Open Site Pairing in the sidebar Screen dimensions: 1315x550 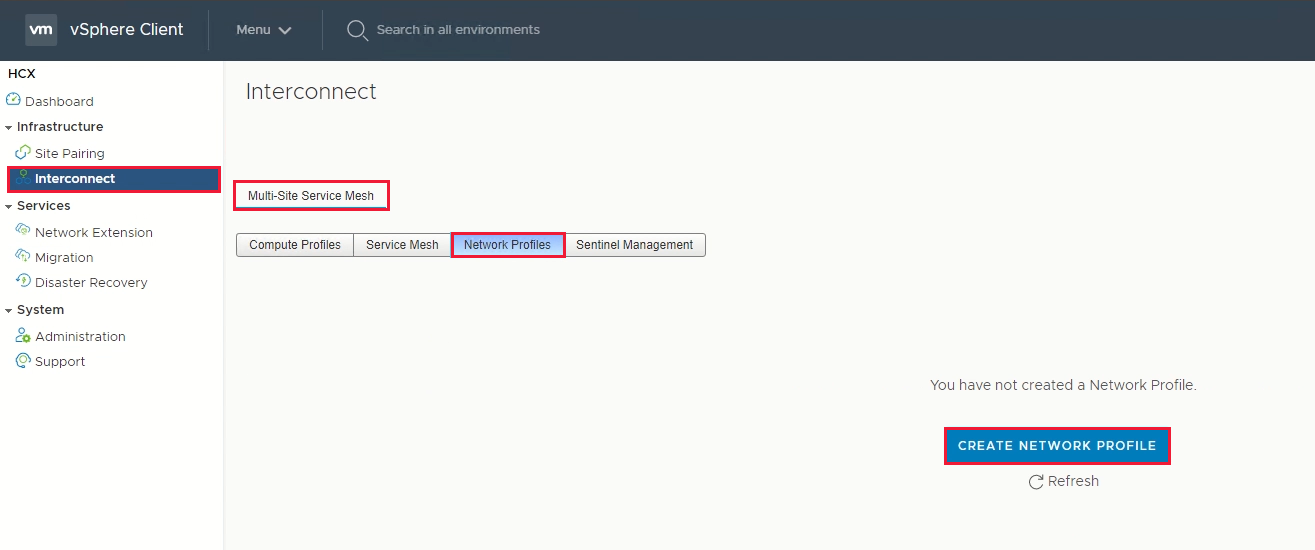70,153
